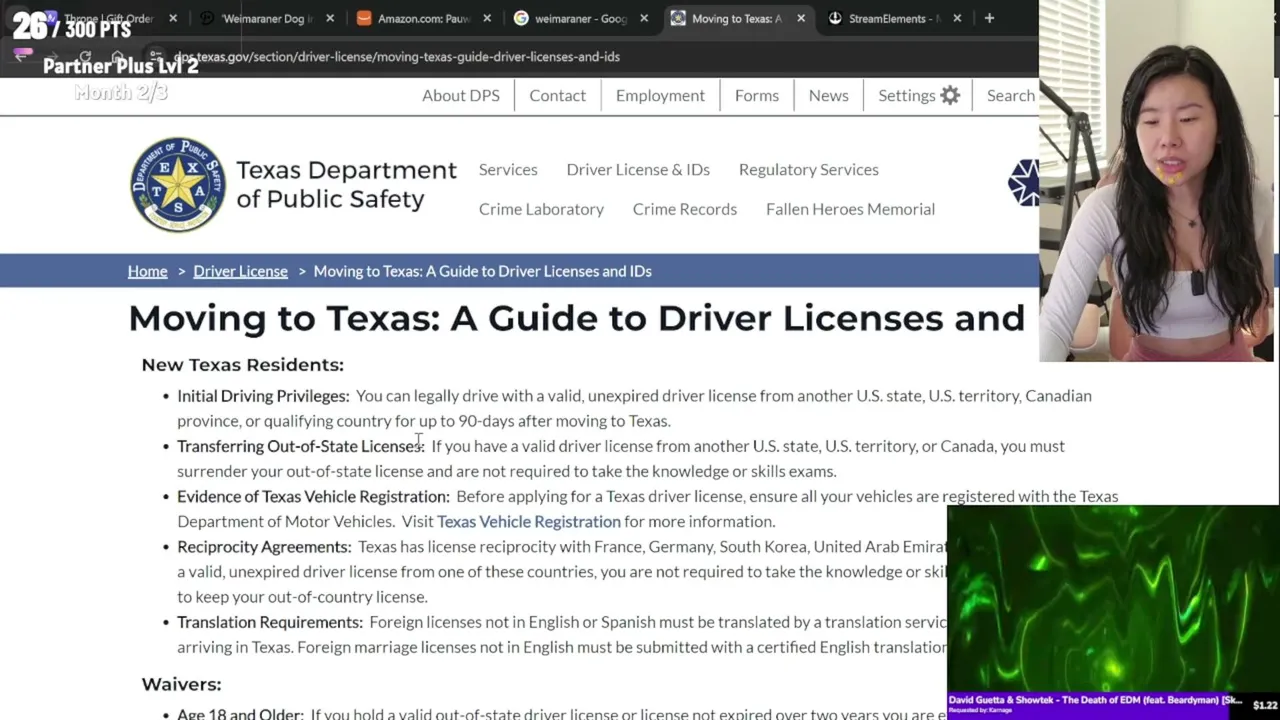Screen dimensions: 1280x720
Task: Click the Home breadcrumb link
Action: coord(147,271)
